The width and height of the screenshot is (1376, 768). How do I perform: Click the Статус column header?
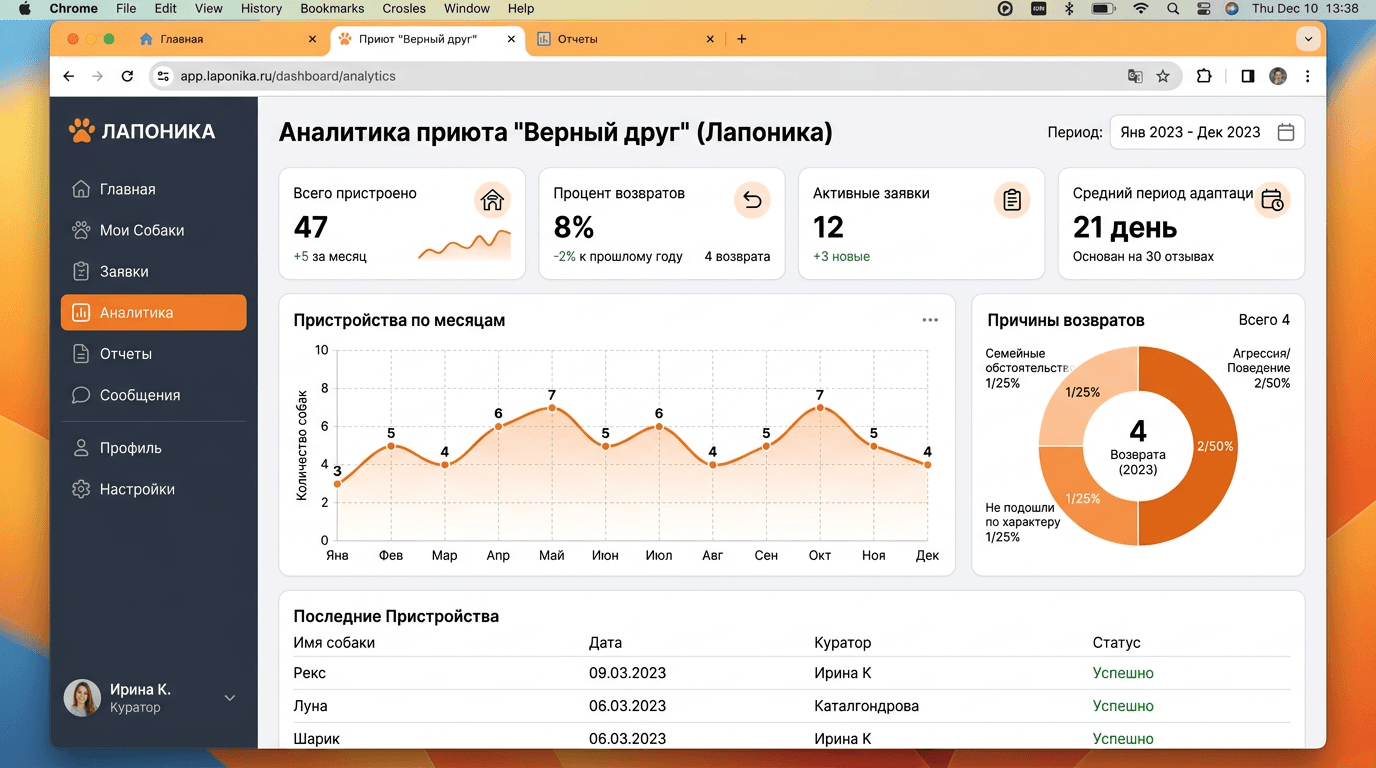[x=1116, y=643]
